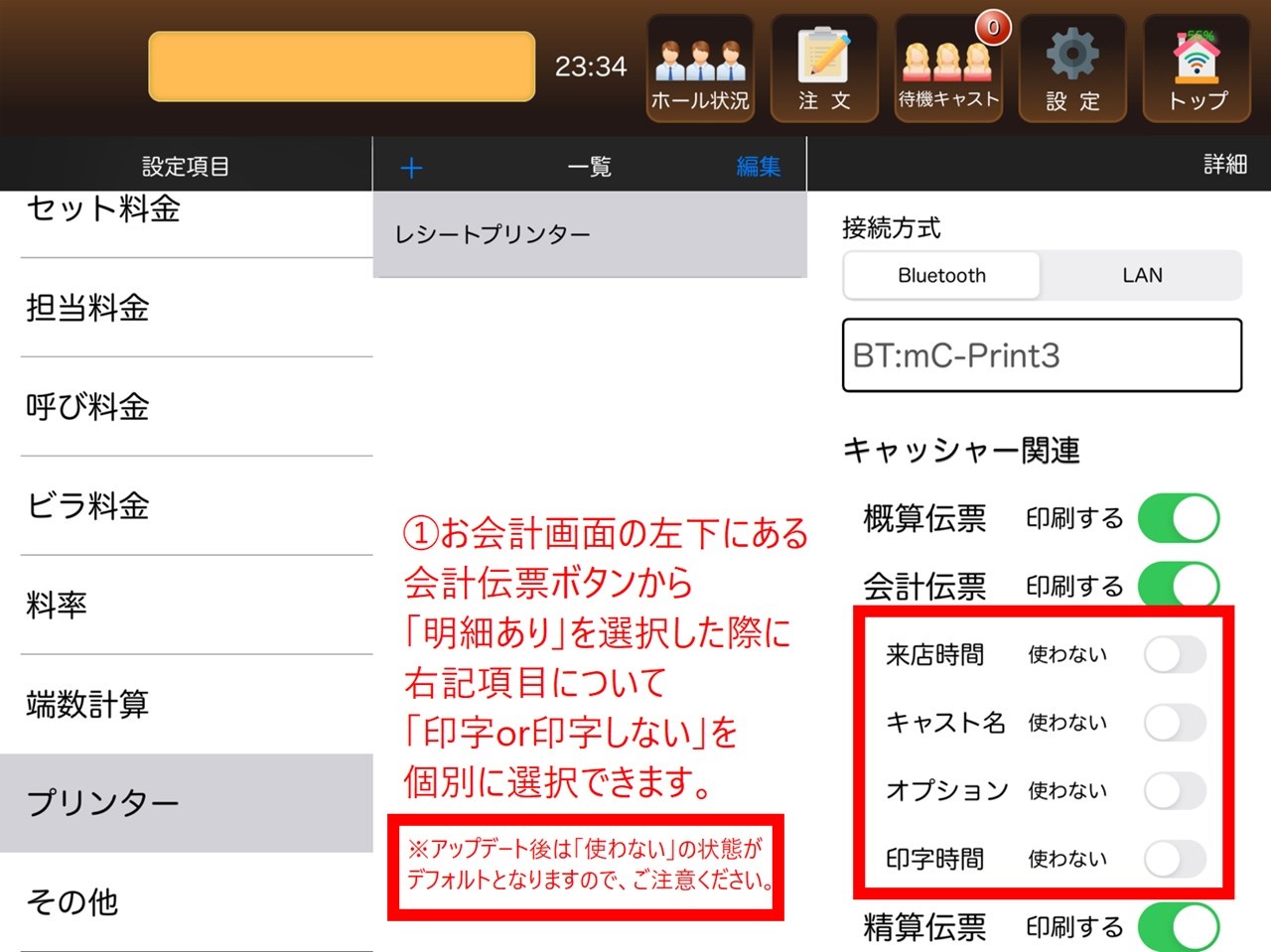Click the 23:34 clock display

tap(591, 67)
